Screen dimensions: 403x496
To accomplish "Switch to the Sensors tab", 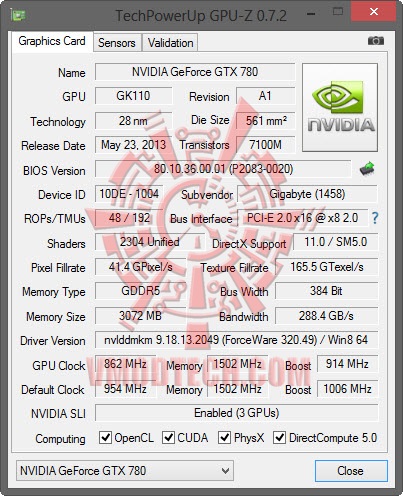I will pyautogui.click(x=117, y=43).
